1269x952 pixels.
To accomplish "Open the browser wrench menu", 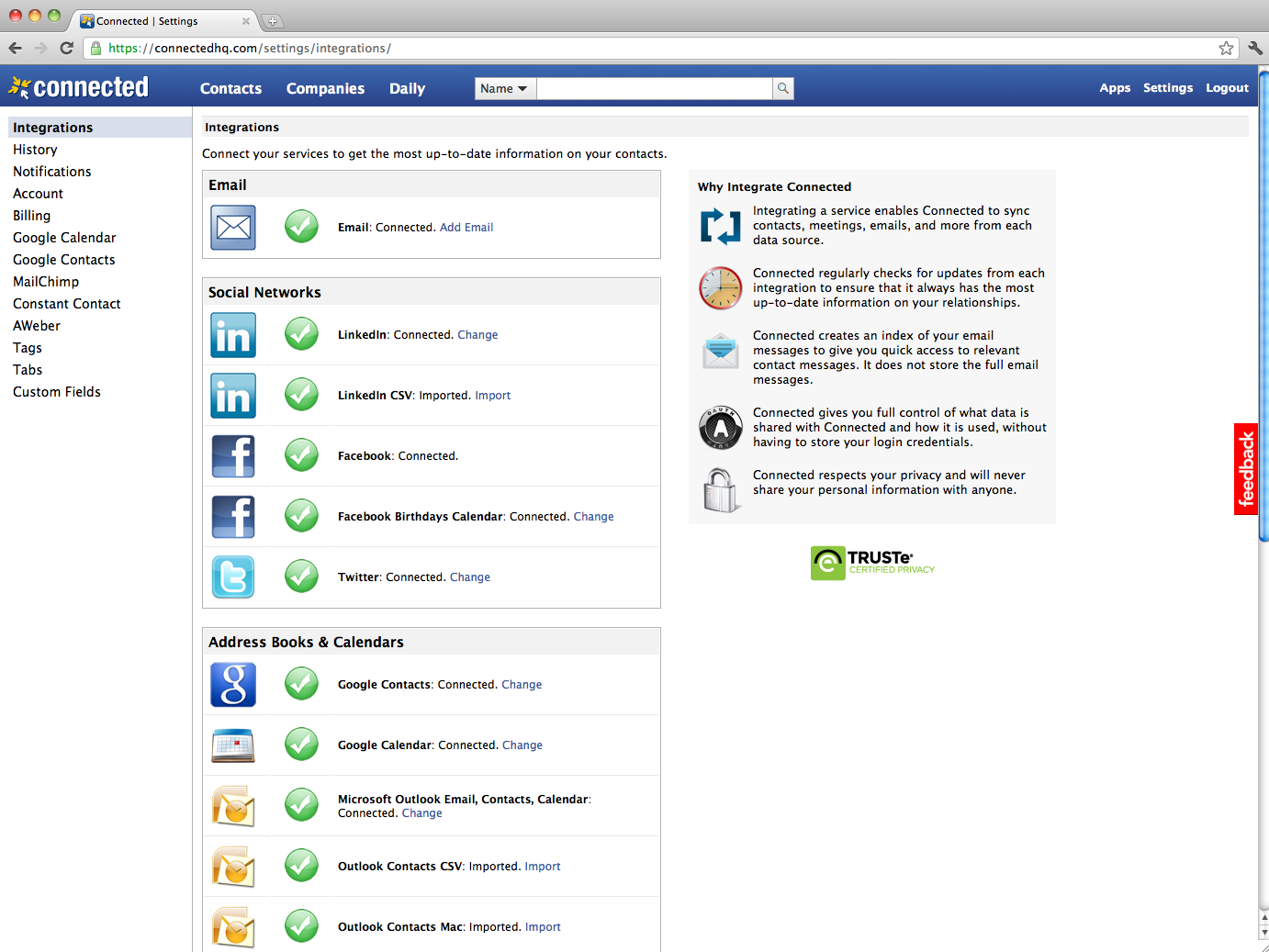I will 1255,48.
